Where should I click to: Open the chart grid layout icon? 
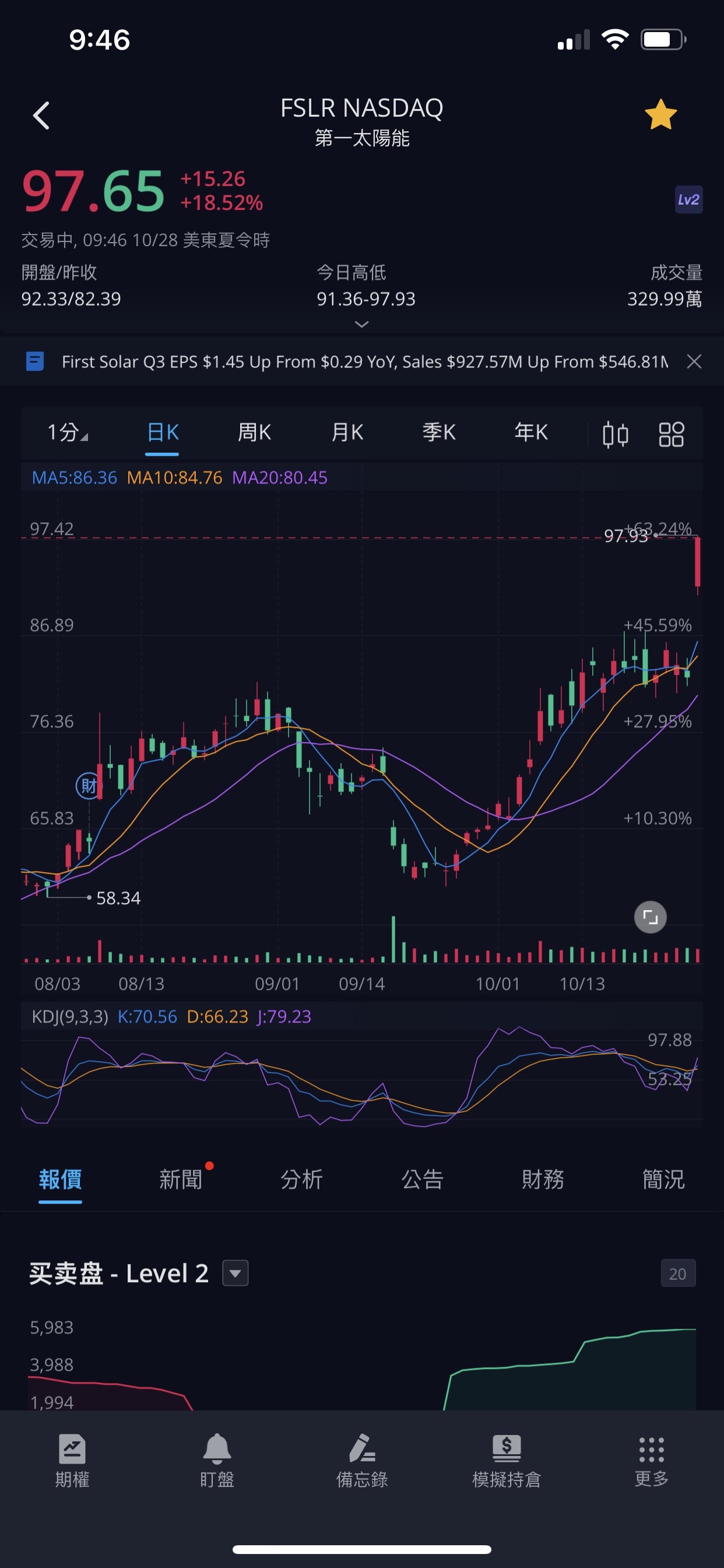[671, 435]
